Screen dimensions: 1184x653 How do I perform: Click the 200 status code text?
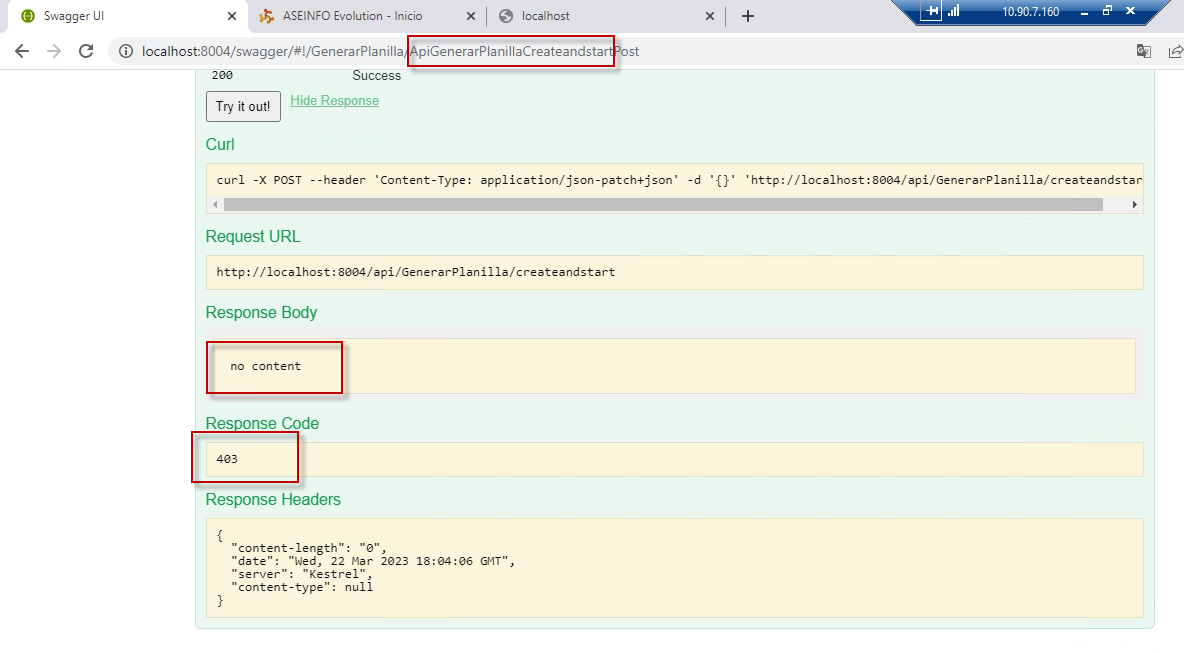coord(222,75)
